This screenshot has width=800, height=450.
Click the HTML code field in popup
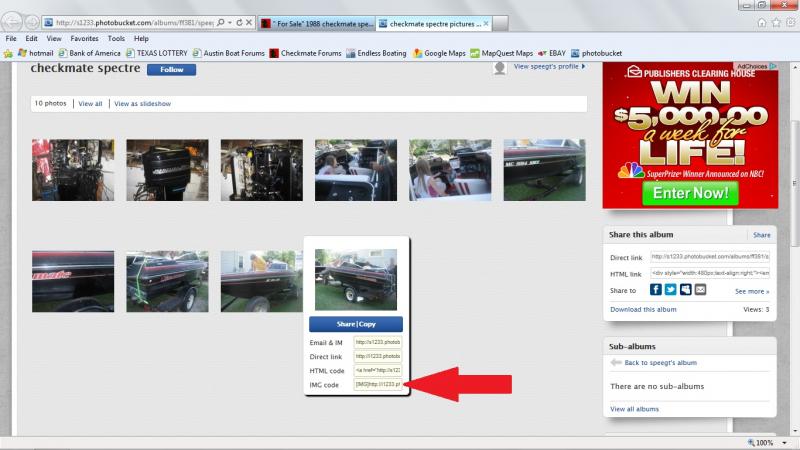(x=378, y=370)
